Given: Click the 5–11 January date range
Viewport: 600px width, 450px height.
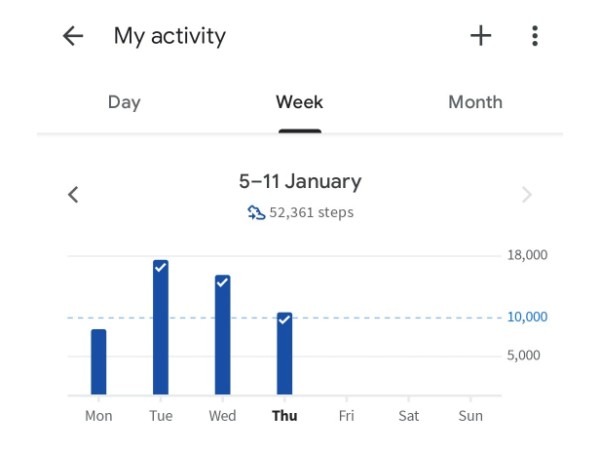Looking at the screenshot, I should point(300,182).
